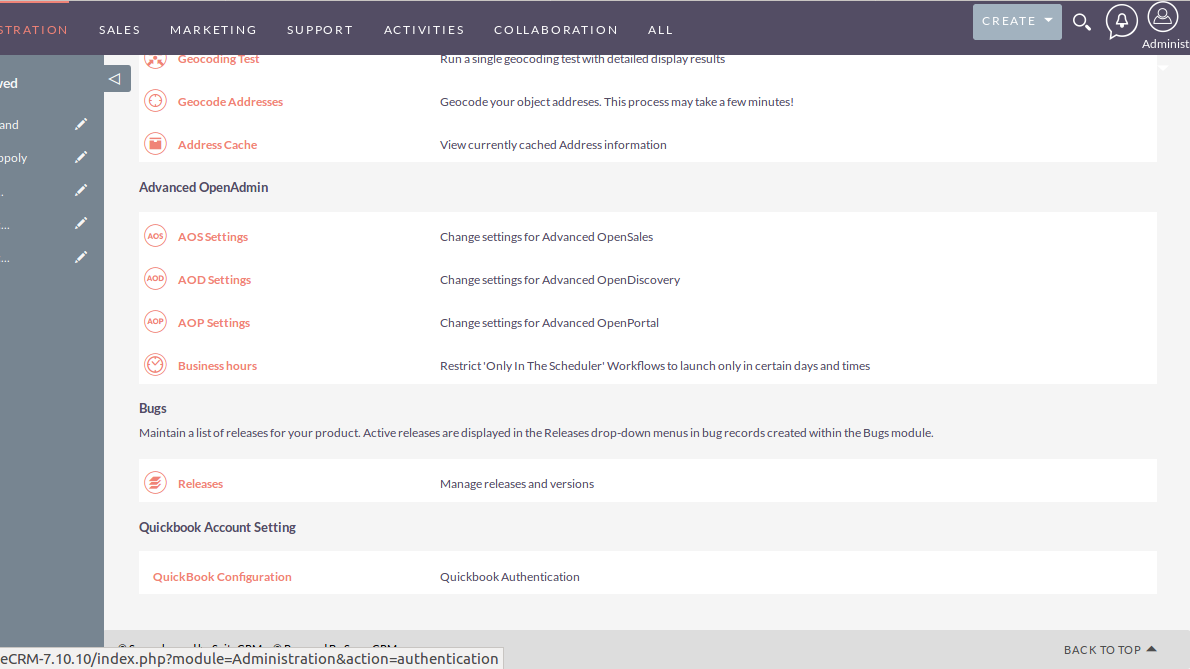This screenshot has width=1190, height=669.
Task: Open the COLLABORATION menu
Action: click(x=556, y=30)
